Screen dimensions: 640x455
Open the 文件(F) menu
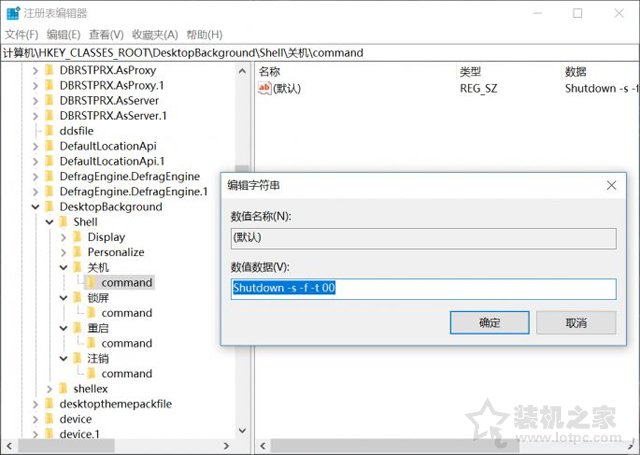(21, 34)
